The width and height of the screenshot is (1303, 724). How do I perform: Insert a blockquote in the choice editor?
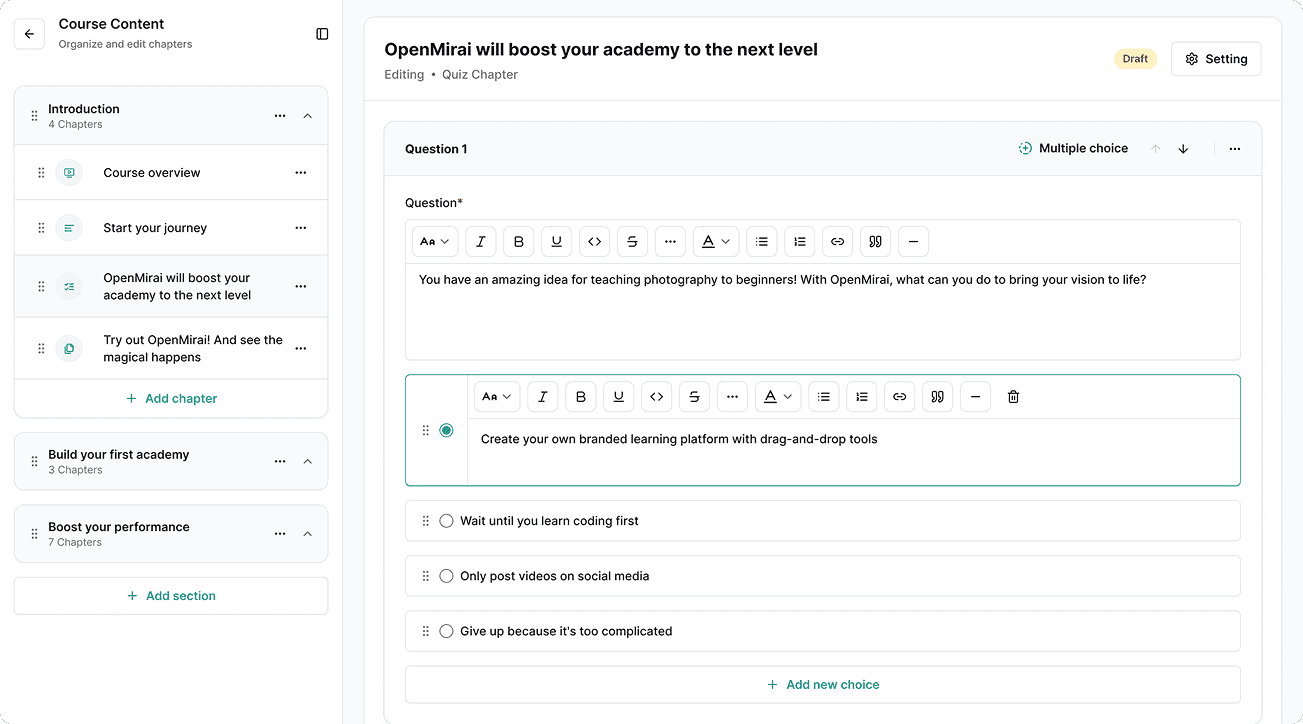click(x=937, y=396)
